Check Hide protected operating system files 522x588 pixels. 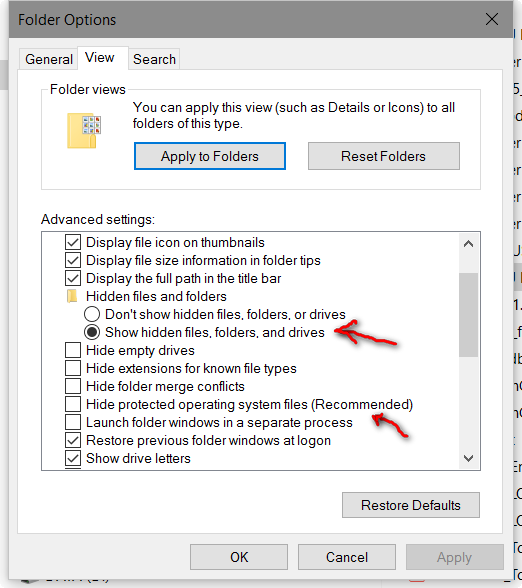(x=73, y=404)
